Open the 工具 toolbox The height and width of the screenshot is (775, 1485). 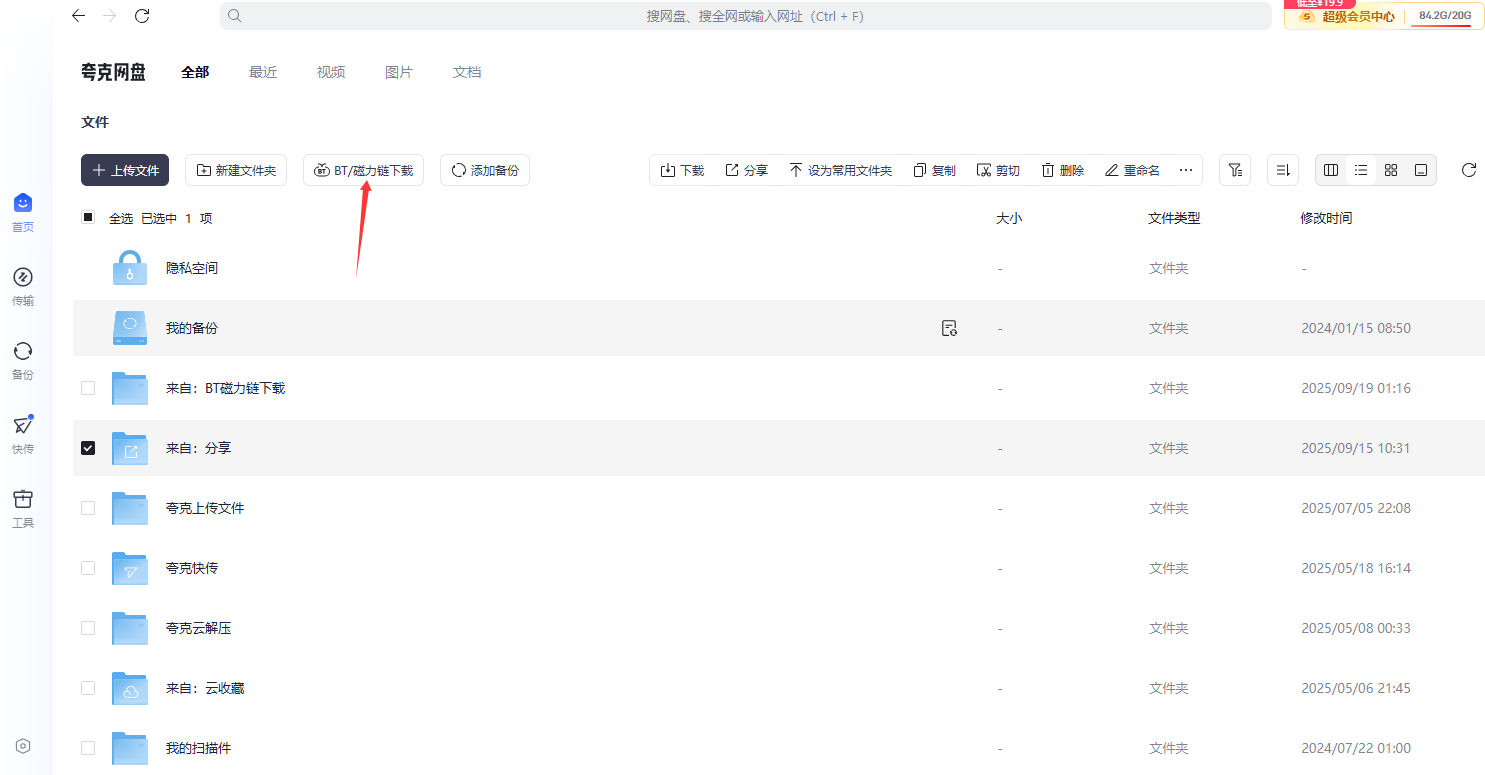pyautogui.click(x=23, y=509)
